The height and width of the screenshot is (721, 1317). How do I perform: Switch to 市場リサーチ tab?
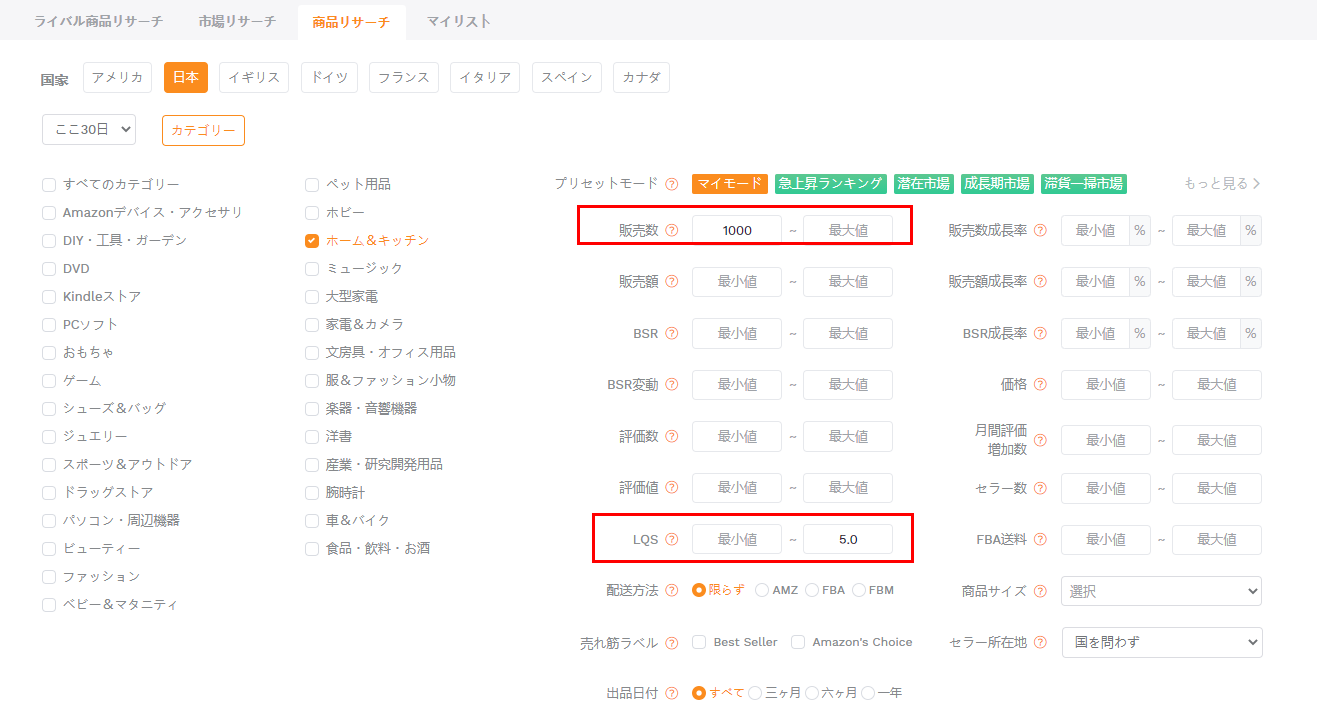(239, 21)
